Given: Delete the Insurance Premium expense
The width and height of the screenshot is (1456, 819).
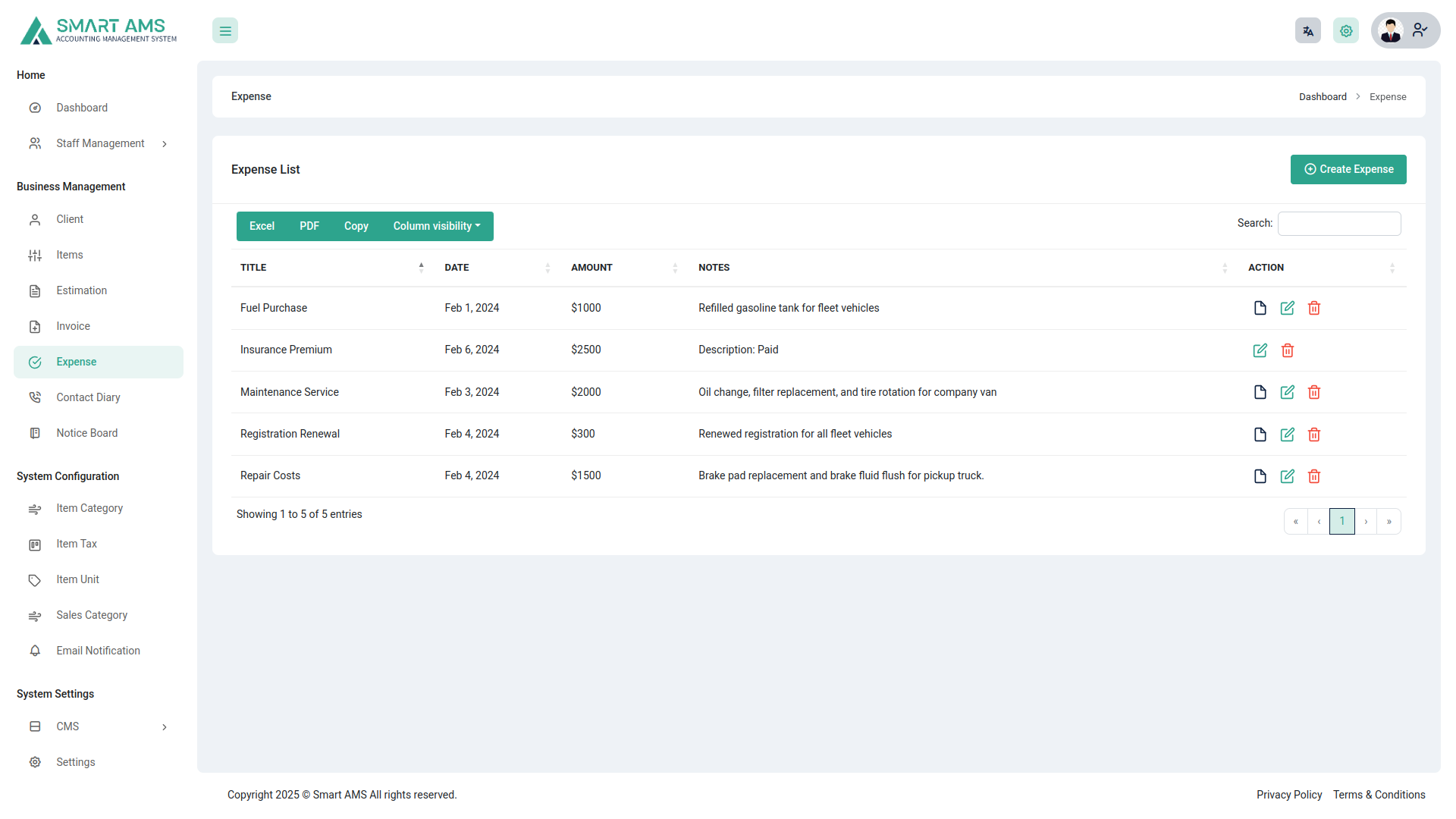Looking at the screenshot, I should pos(1287,350).
